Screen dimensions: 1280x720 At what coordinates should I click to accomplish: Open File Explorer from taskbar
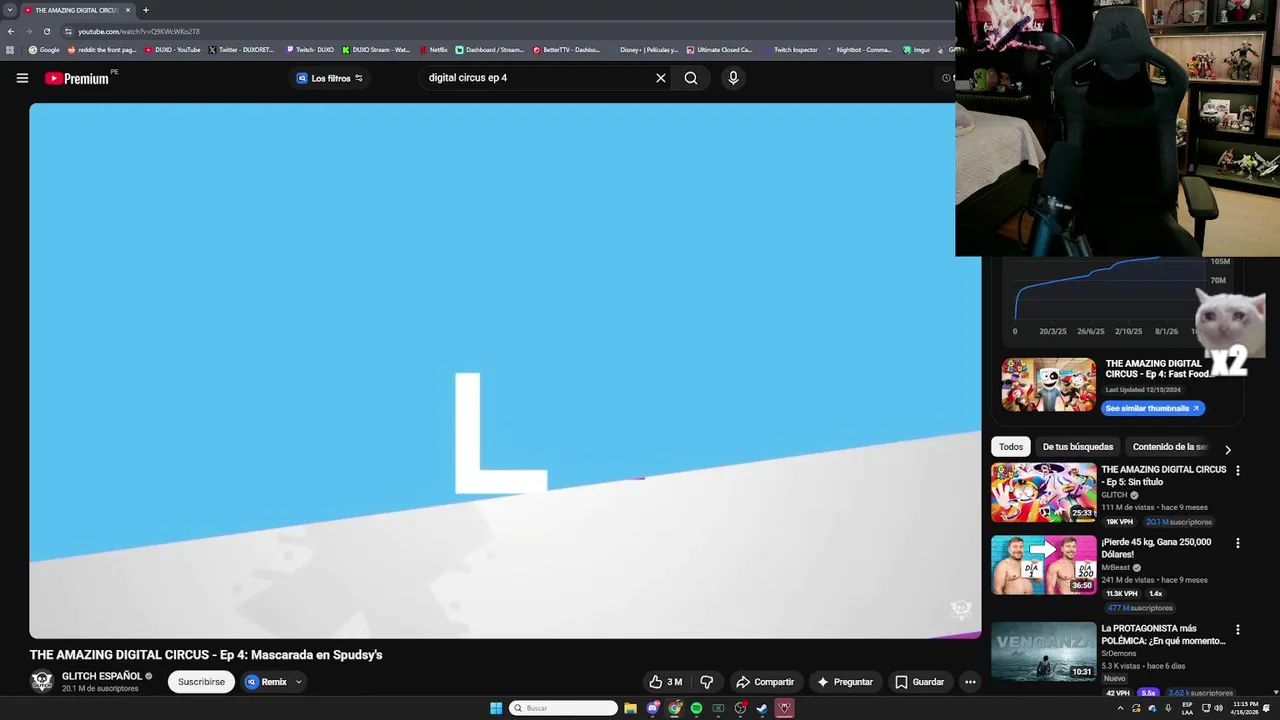point(630,708)
